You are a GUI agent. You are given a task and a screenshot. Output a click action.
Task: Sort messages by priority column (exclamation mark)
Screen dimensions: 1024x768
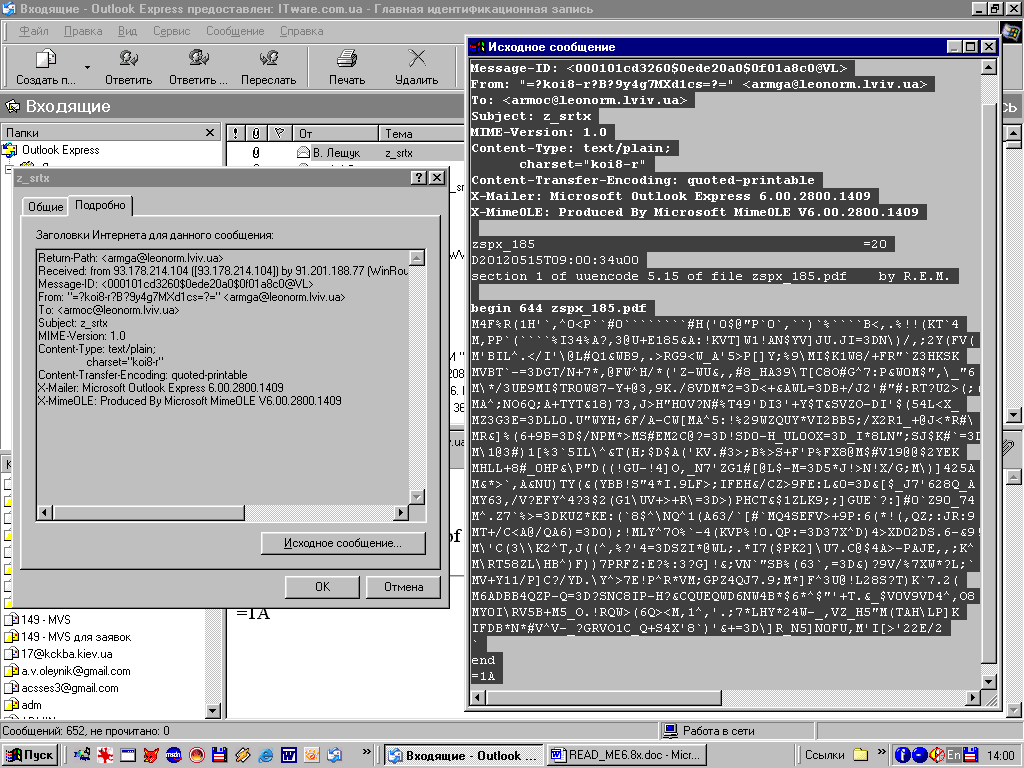click(x=236, y=133)
